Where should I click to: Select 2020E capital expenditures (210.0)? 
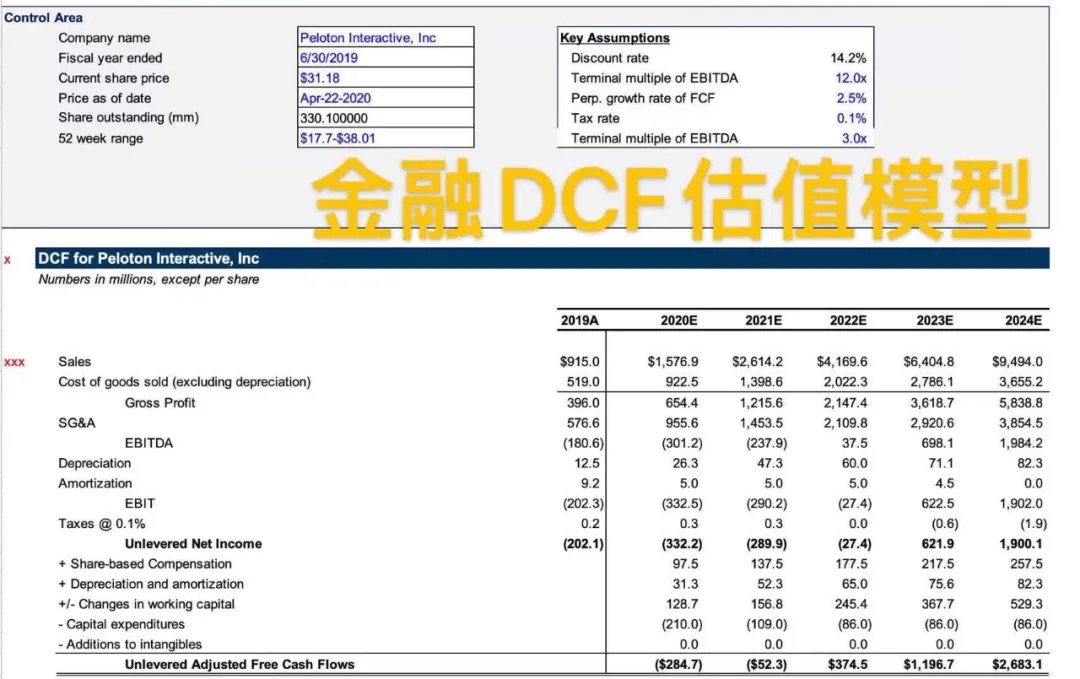[x=682, y=624]
